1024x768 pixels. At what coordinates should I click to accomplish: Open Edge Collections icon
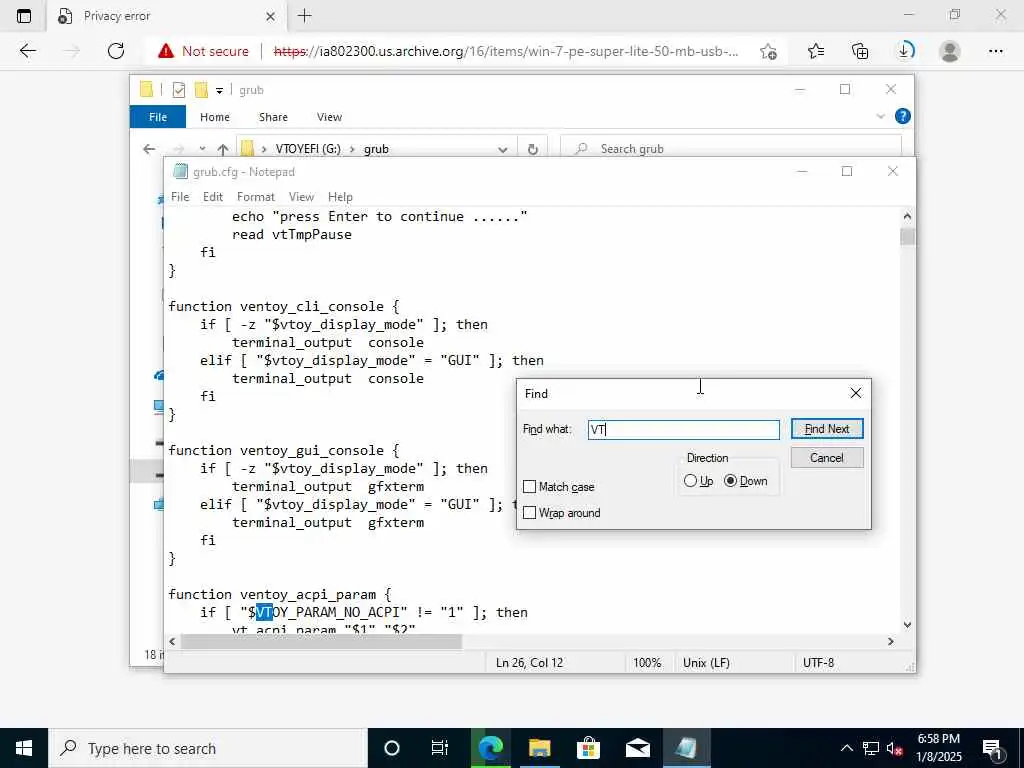[860, 51]
